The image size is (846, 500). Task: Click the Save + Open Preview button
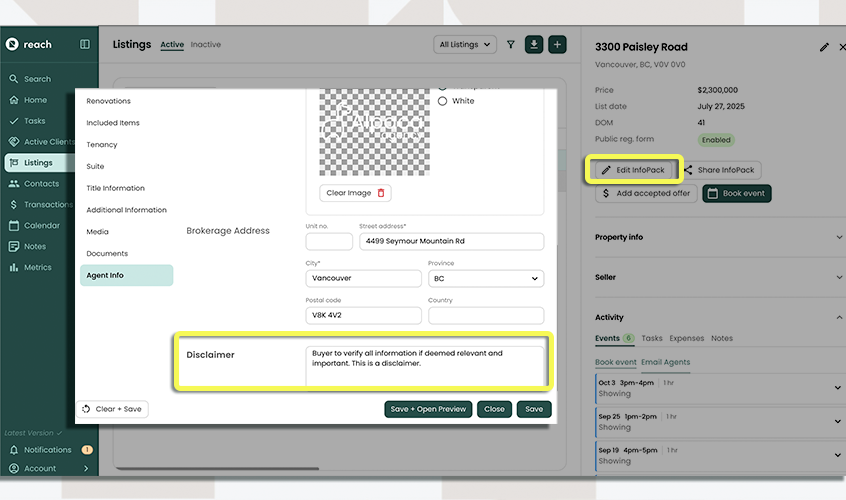tap(428, 409)
